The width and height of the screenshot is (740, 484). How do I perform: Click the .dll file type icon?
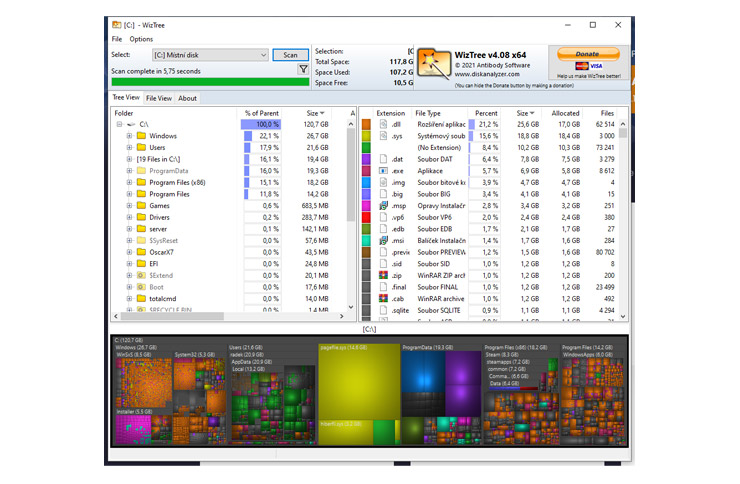coord(383,124)
